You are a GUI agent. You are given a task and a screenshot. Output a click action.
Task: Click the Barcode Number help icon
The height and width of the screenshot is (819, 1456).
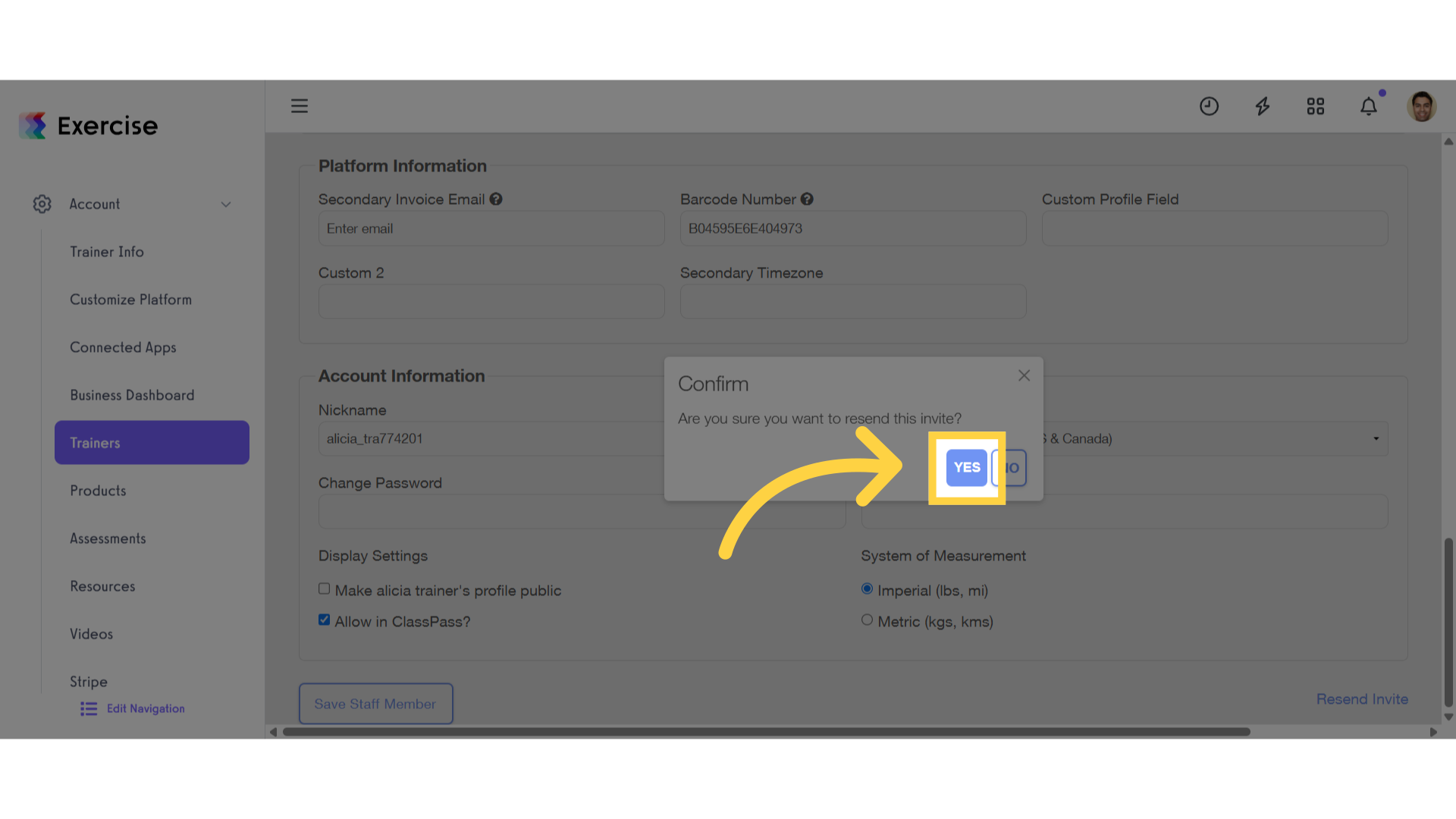[x=807, y=199]
